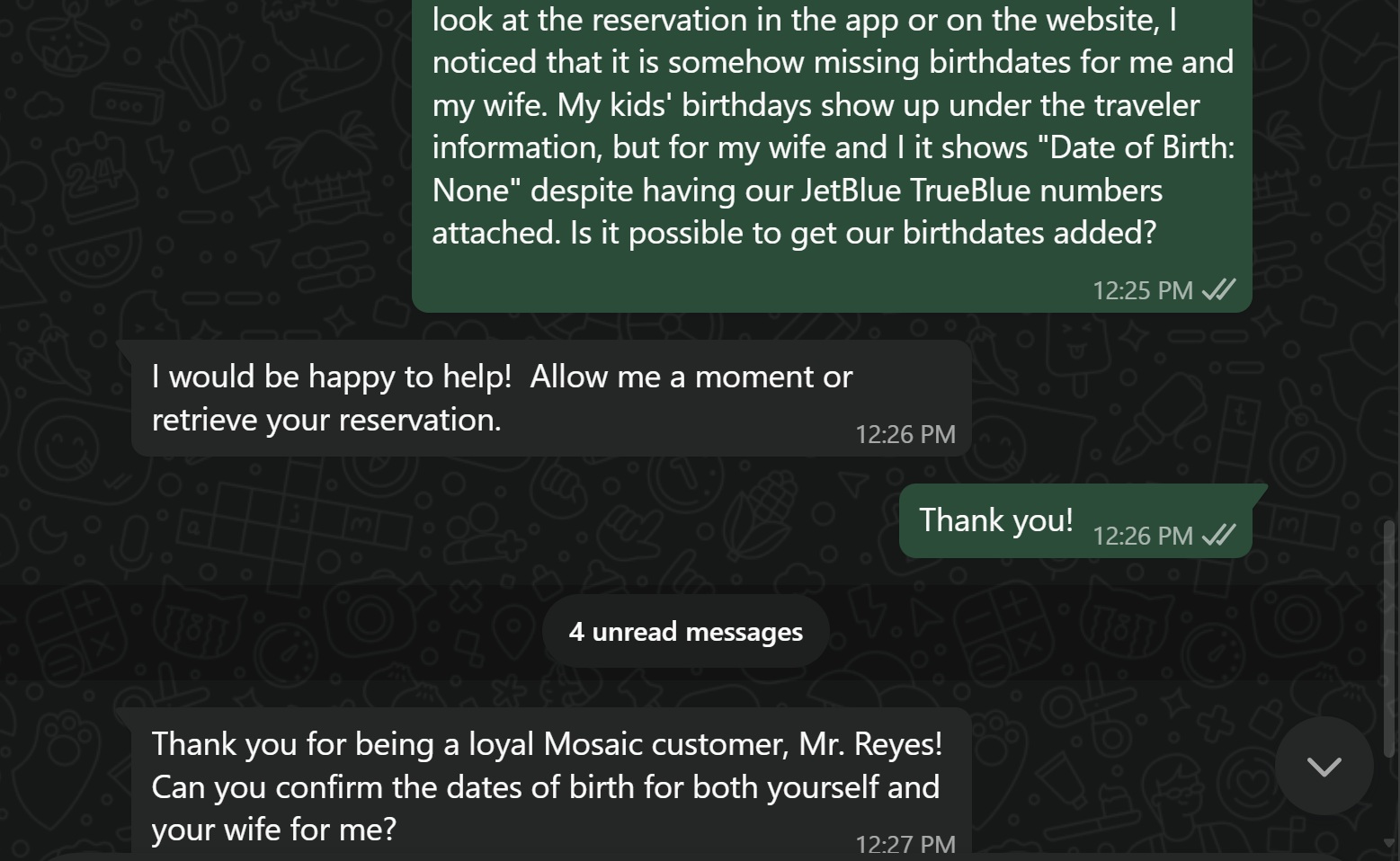This screenshot has height=861, width=1400.
Task: Click the "4 unread messages" divider pill
Action: 686,631
